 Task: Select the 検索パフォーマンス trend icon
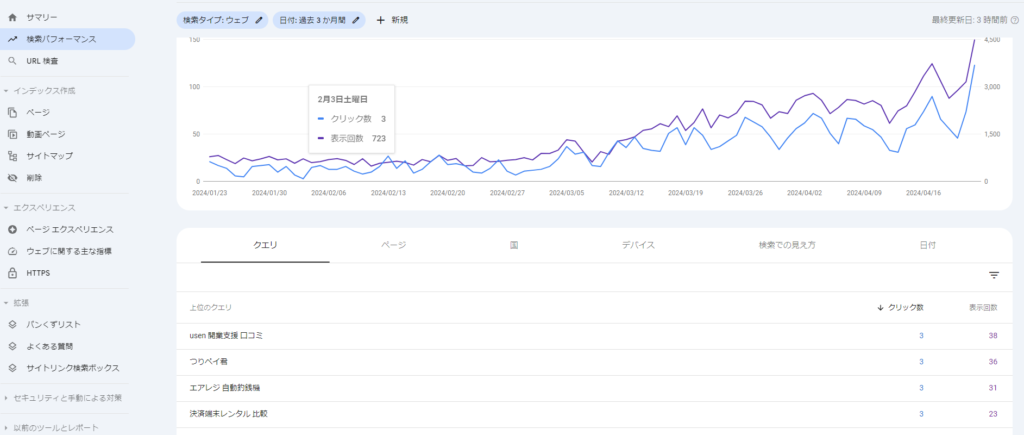pos(12,39)
